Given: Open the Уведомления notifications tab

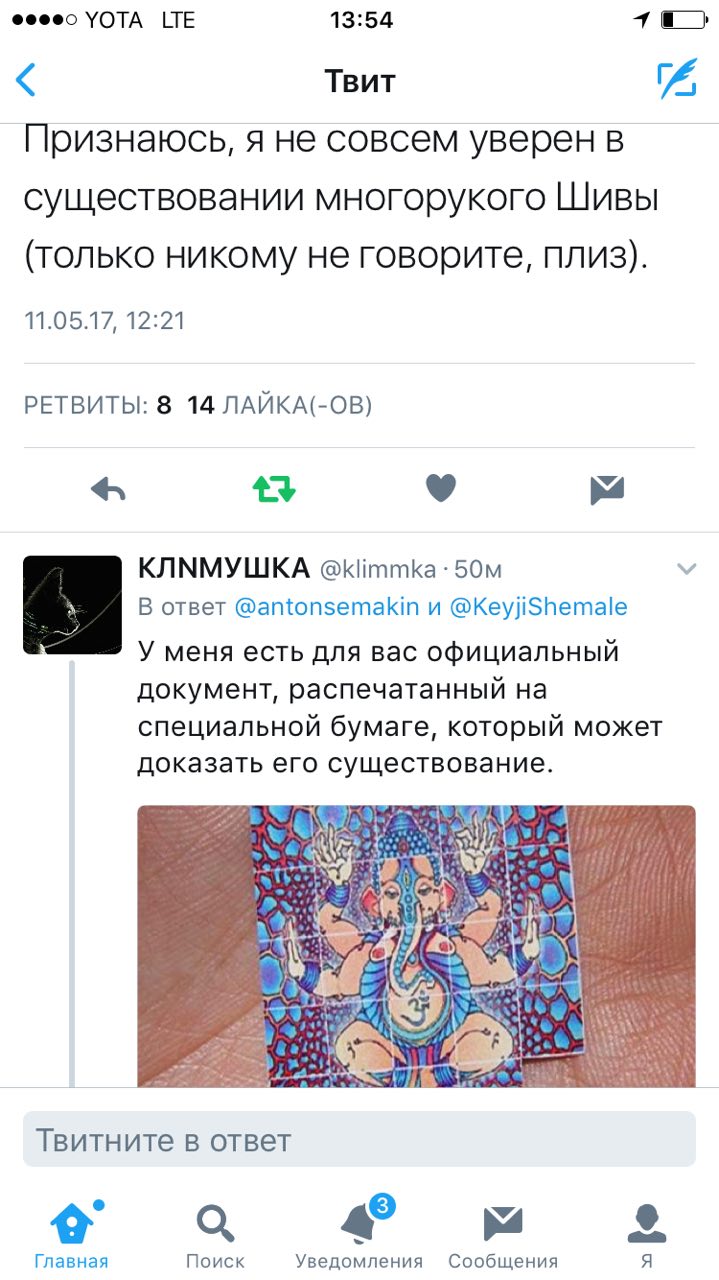Looking at the screenshot, I should click(x=359, y=1234).
